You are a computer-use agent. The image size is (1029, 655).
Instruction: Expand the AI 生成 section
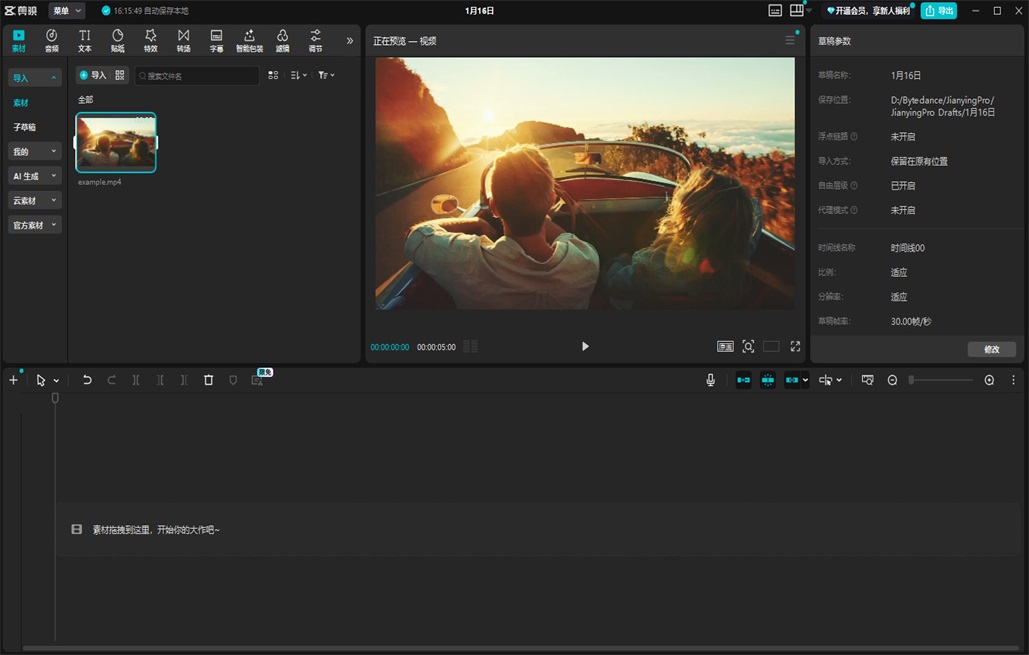point(35,176)
